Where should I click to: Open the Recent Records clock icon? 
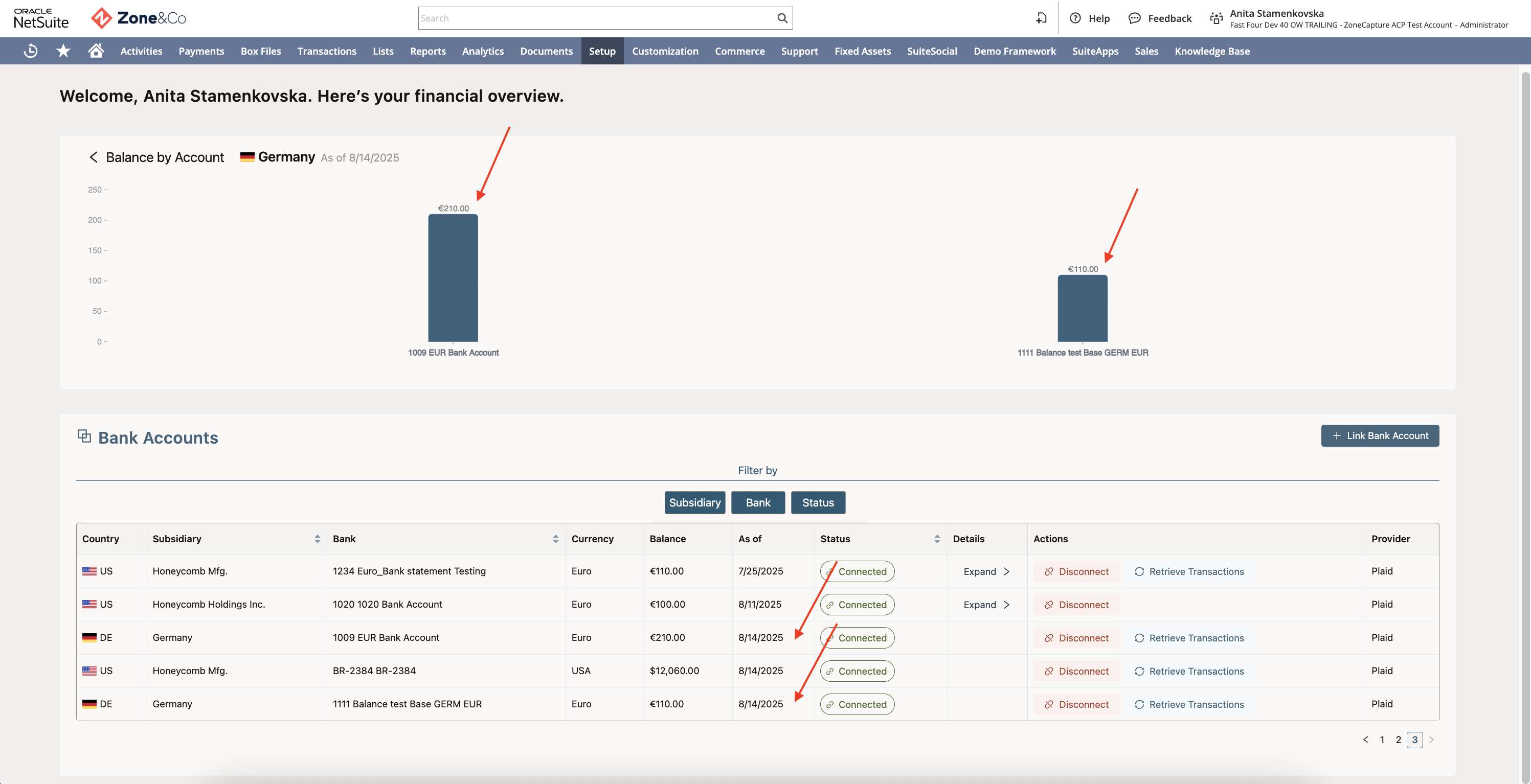click(31, 51)
